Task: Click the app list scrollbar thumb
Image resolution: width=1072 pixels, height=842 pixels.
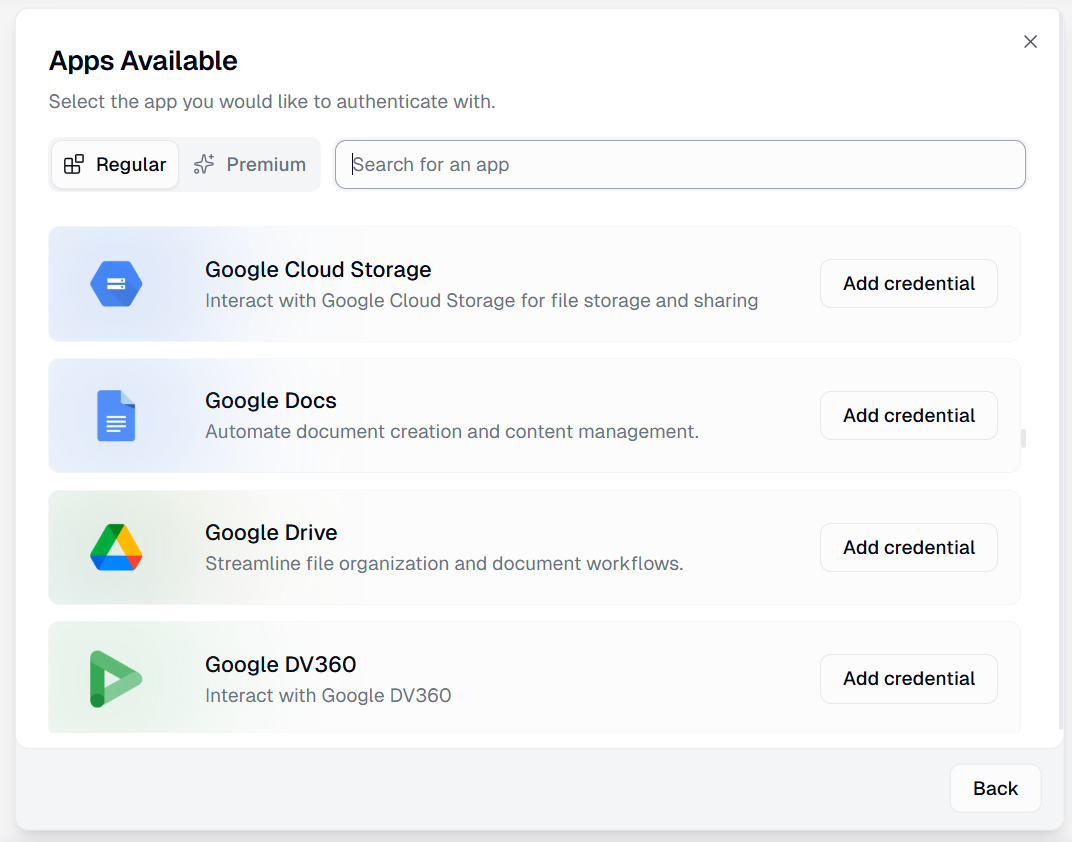Action: (1022, 438)
